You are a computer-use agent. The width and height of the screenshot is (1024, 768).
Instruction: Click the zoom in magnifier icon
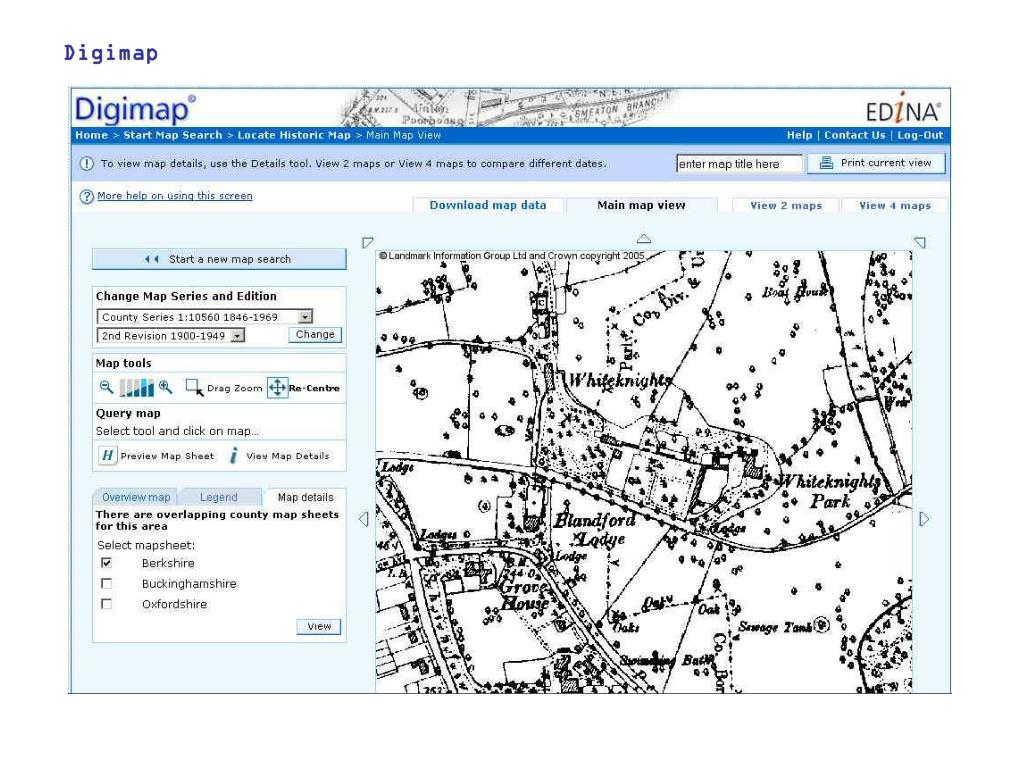coord(166,387)
